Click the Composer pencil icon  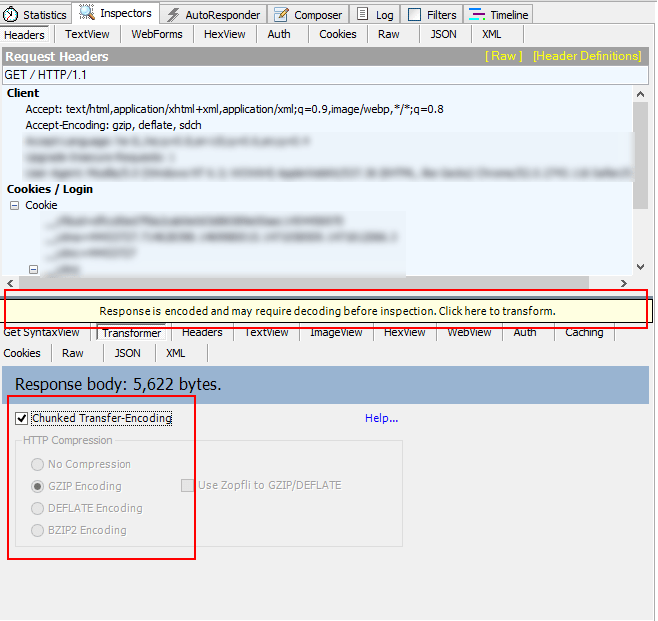coord(281,15)
